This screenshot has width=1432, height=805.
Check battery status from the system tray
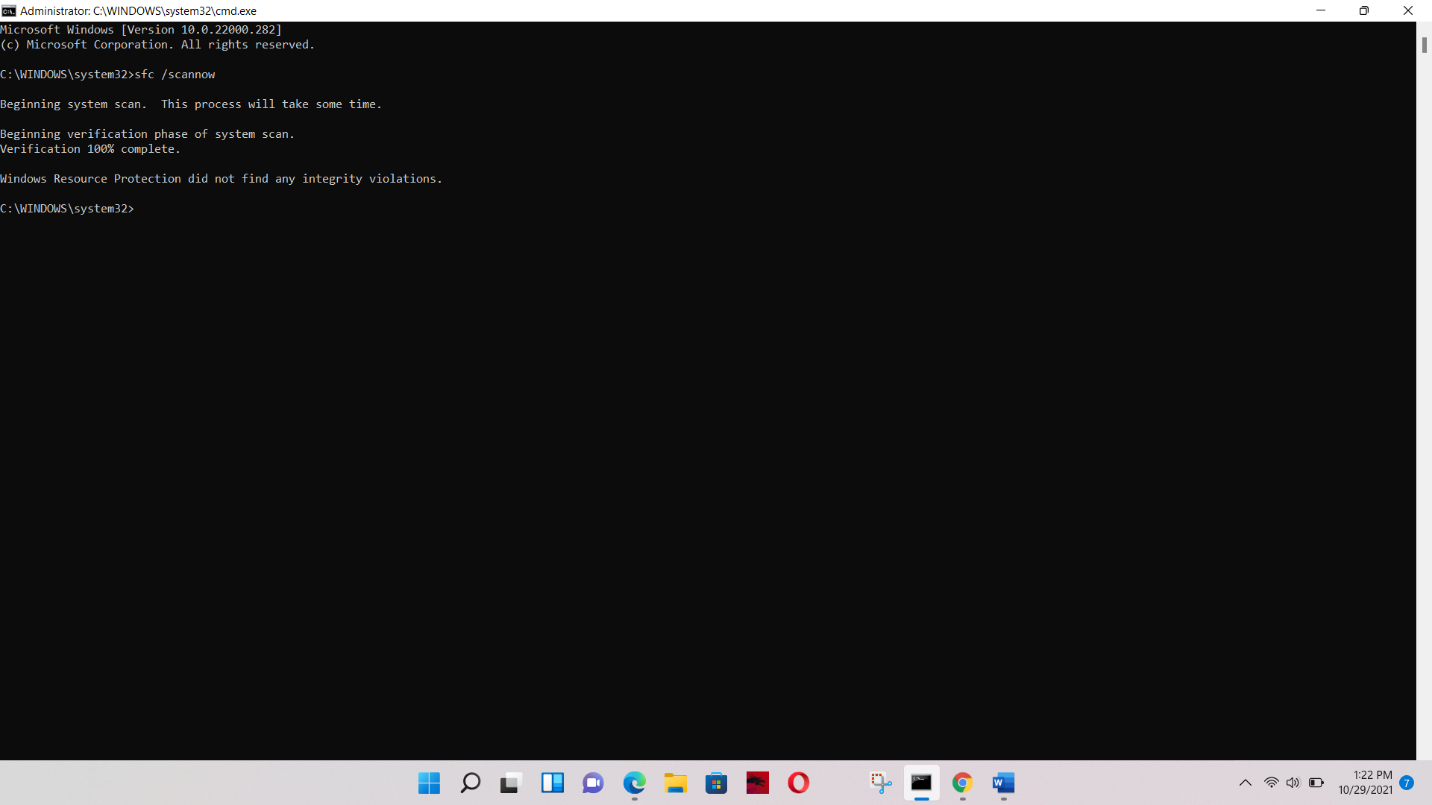tap(1316, 783)
